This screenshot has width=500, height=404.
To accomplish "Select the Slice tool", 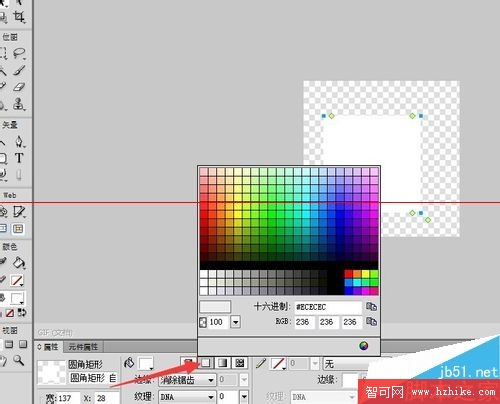I will click(x=19, y=212).
